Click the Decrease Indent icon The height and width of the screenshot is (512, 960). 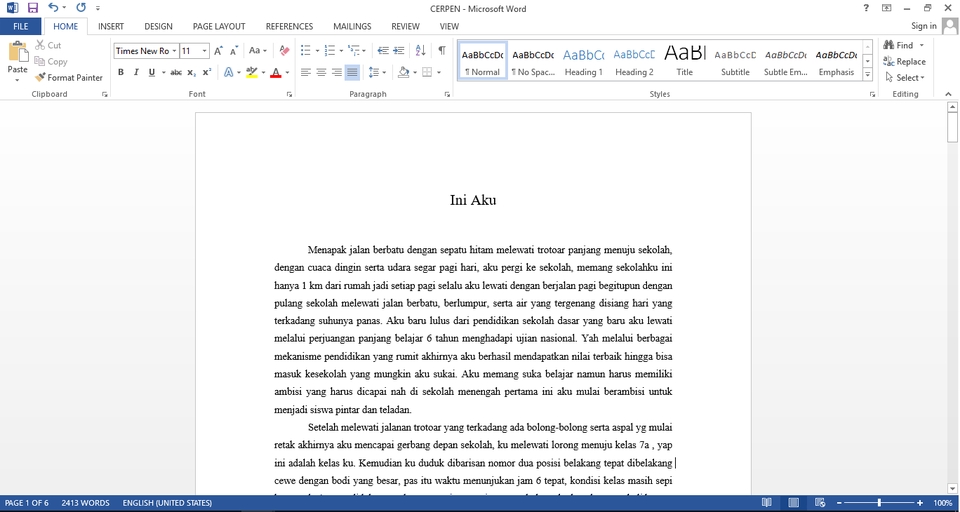(x=383, y=51)
